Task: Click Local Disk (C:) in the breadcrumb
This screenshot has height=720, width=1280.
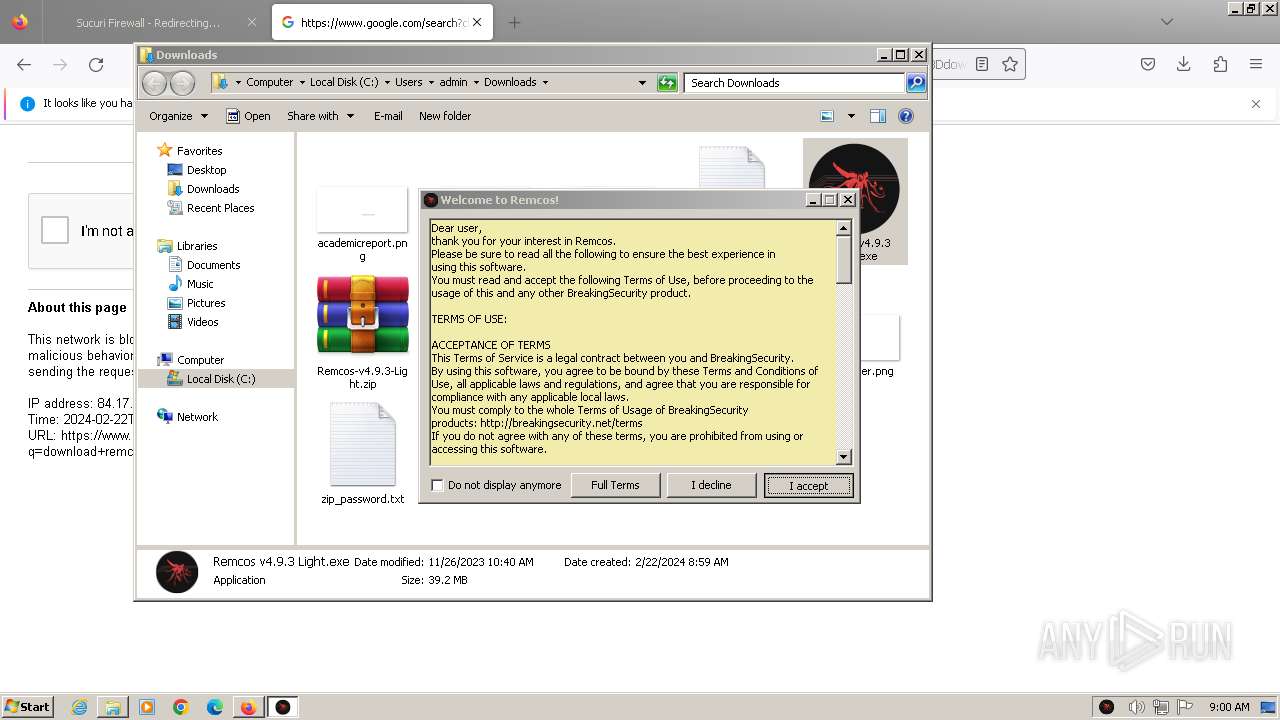Action: [344, 82]
